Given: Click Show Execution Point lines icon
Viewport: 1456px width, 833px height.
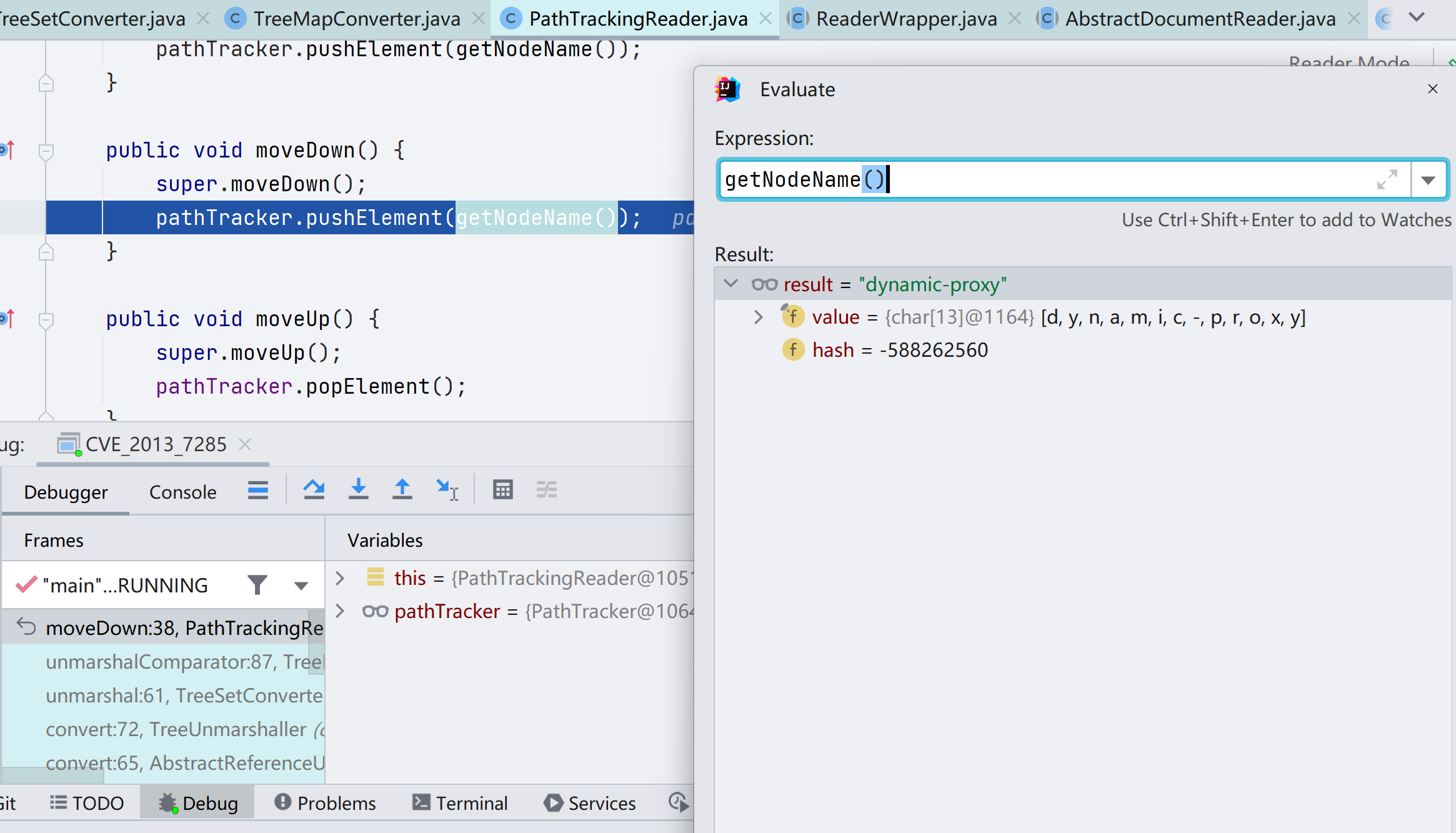Looking at the screenshot, I should [x=257, y=490].
